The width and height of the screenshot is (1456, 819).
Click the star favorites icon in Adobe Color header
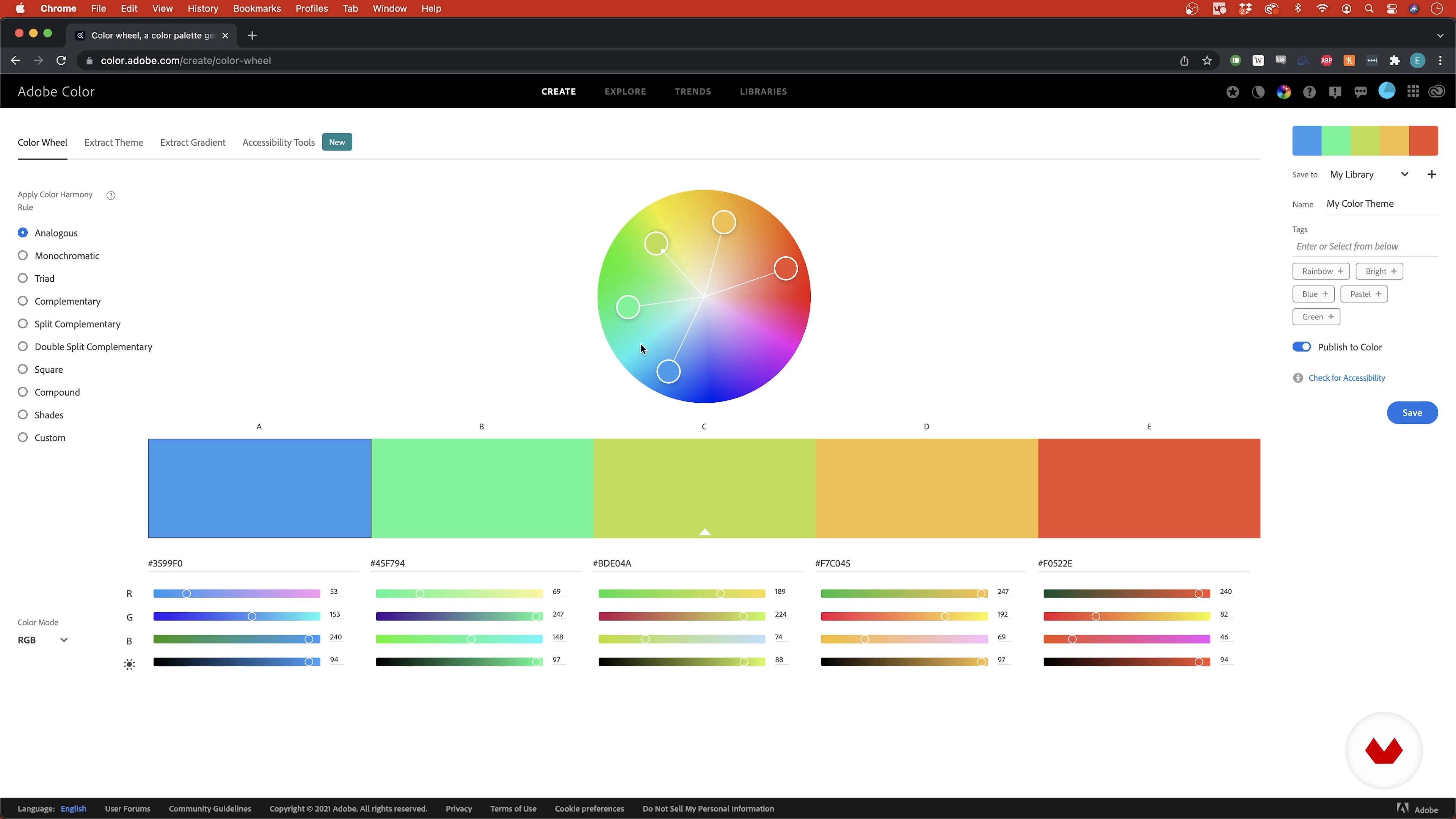(1233, 91)
